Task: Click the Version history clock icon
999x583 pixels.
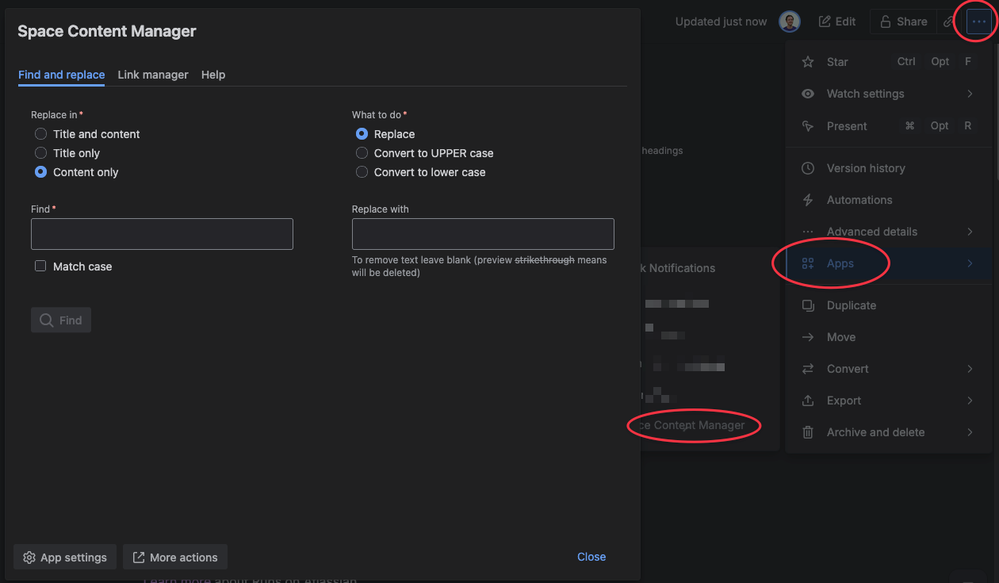Action: [x=808, y=168]
